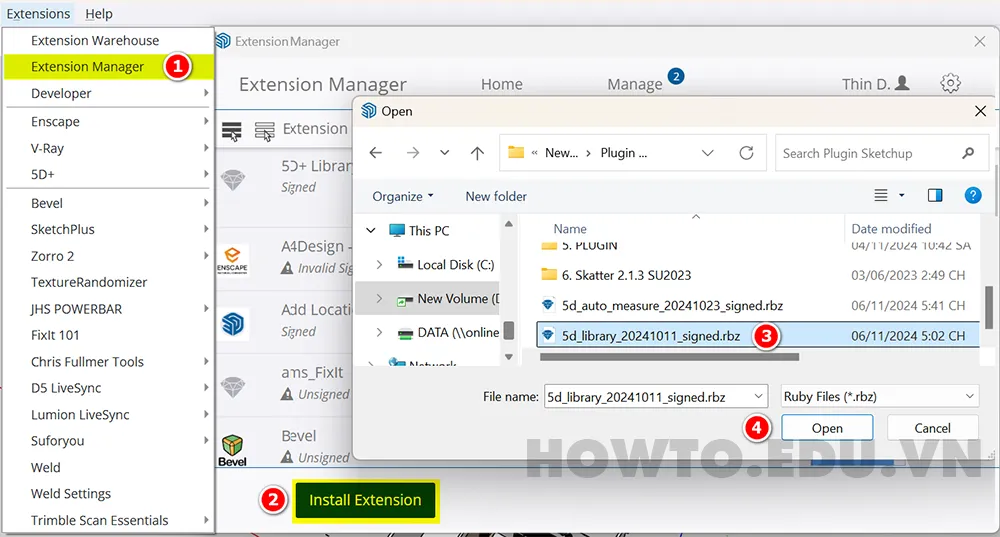
Task: Click the user account icon beside Thin D.
Action: (903, 84)
